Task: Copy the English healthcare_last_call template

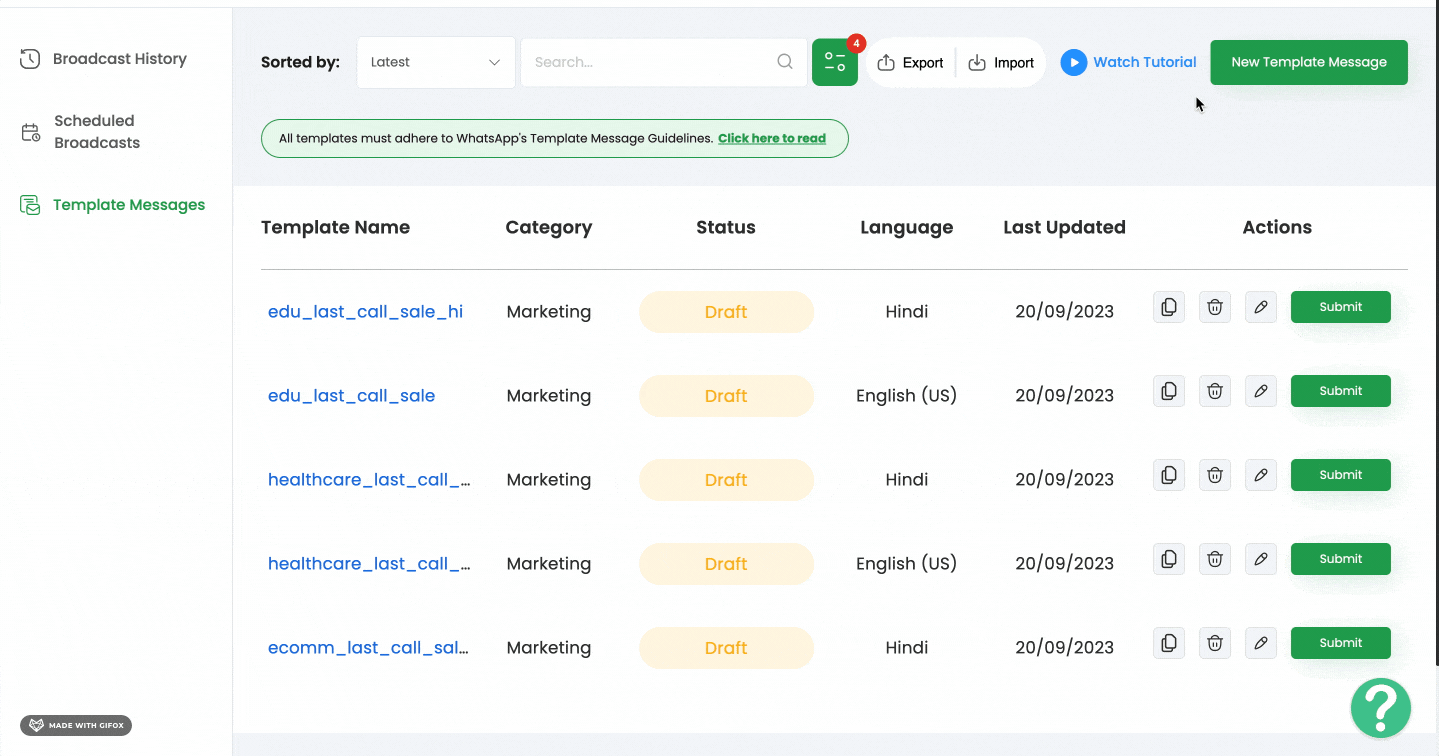Action: click(1169, 559)
